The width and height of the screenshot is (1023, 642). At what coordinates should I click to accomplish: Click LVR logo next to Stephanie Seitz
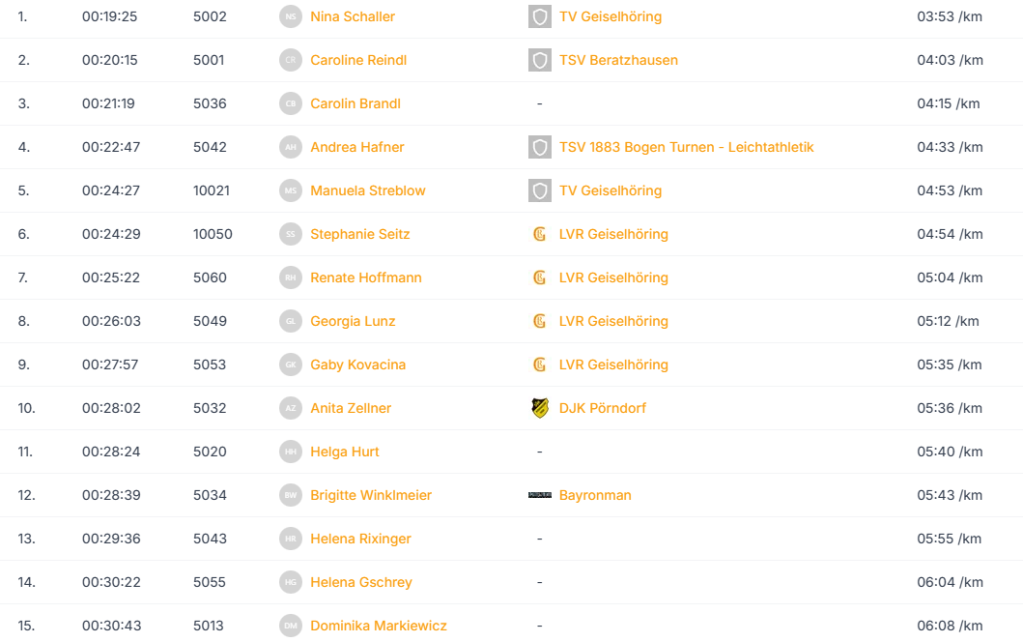(x=540, y=234)
